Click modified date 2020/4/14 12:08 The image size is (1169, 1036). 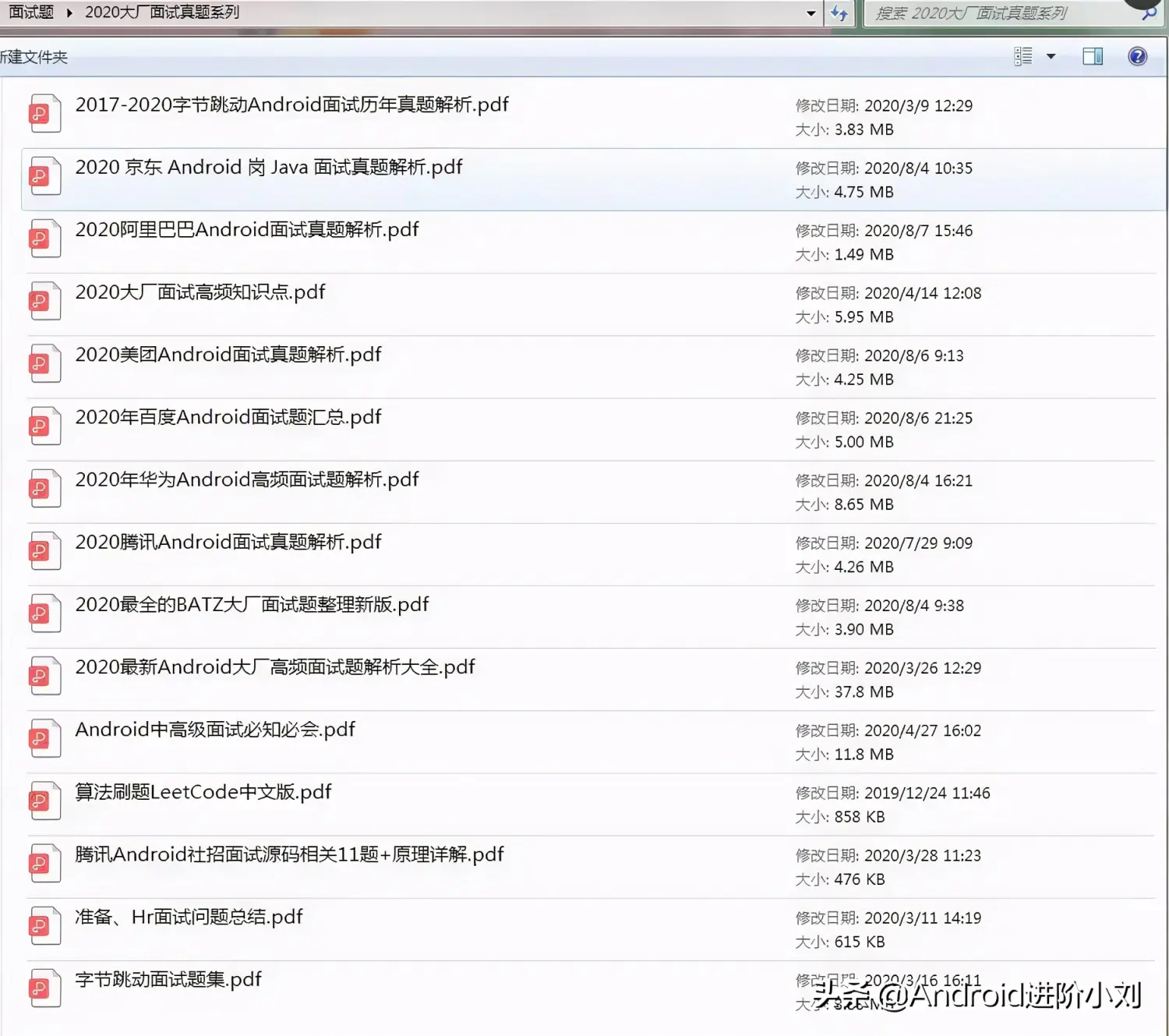(x=923, y=292)
